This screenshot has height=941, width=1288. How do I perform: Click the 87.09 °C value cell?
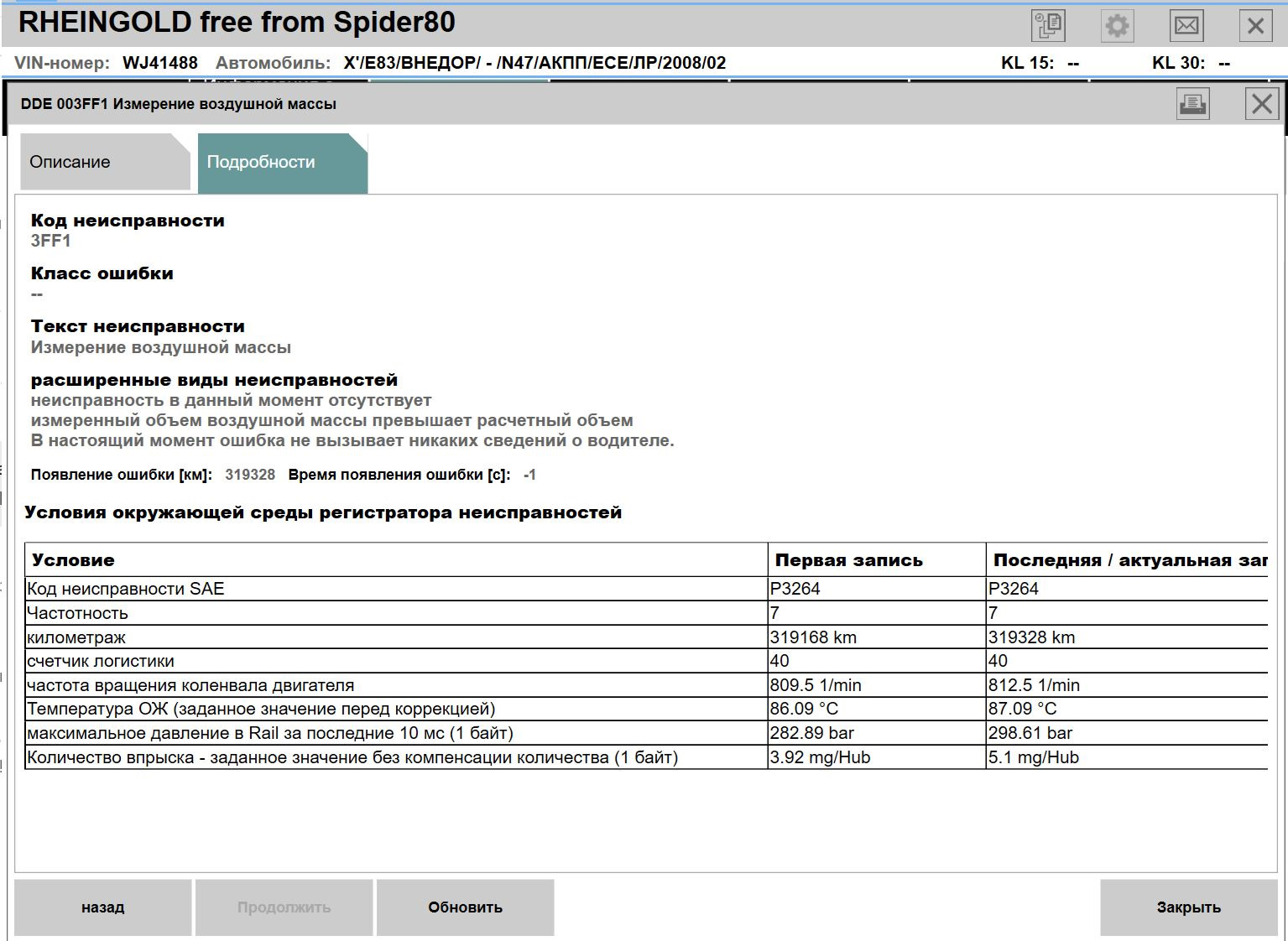tap(1127, 709)
